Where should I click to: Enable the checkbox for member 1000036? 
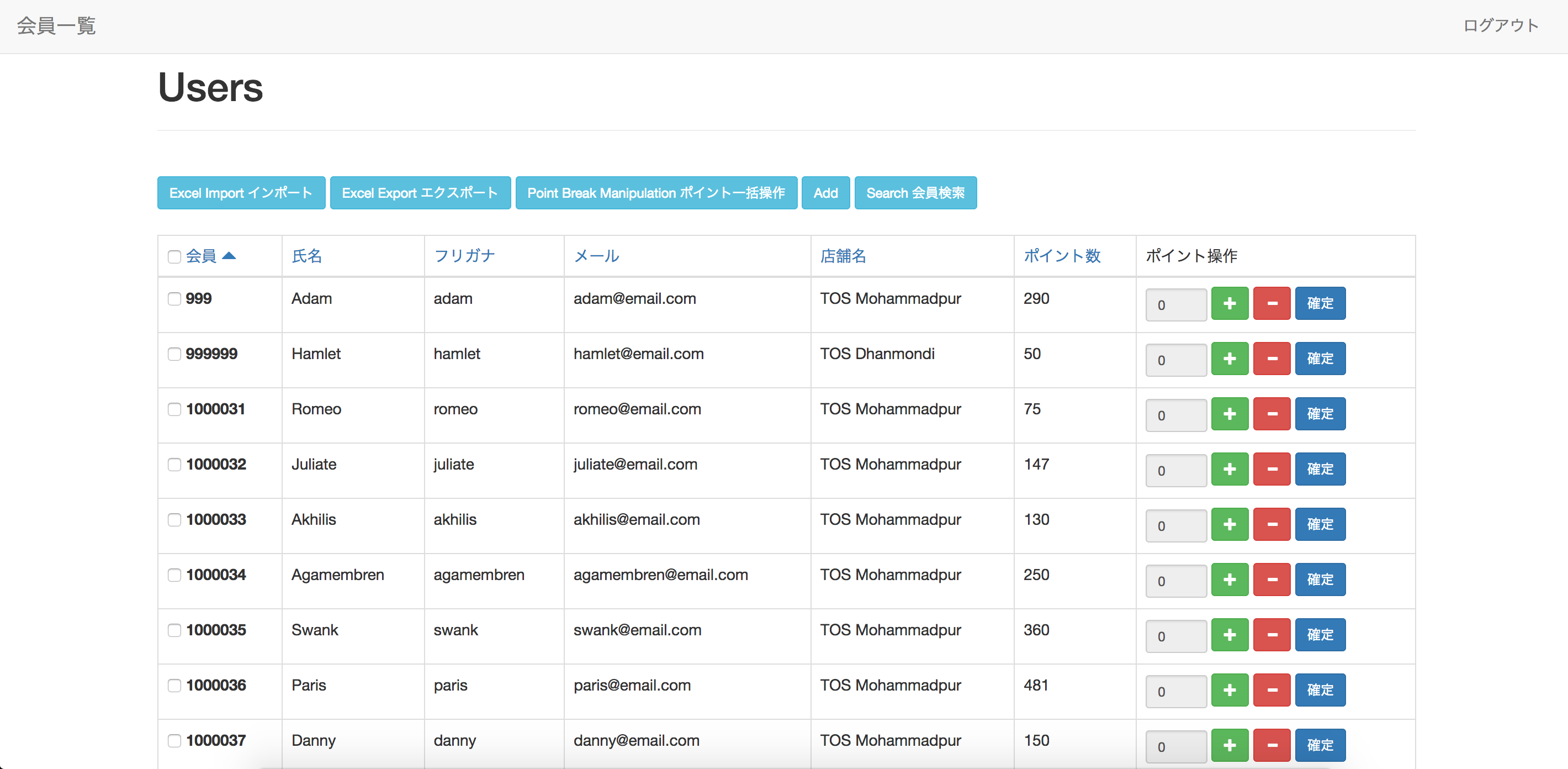pyautogui.click(x=174, y=686)
